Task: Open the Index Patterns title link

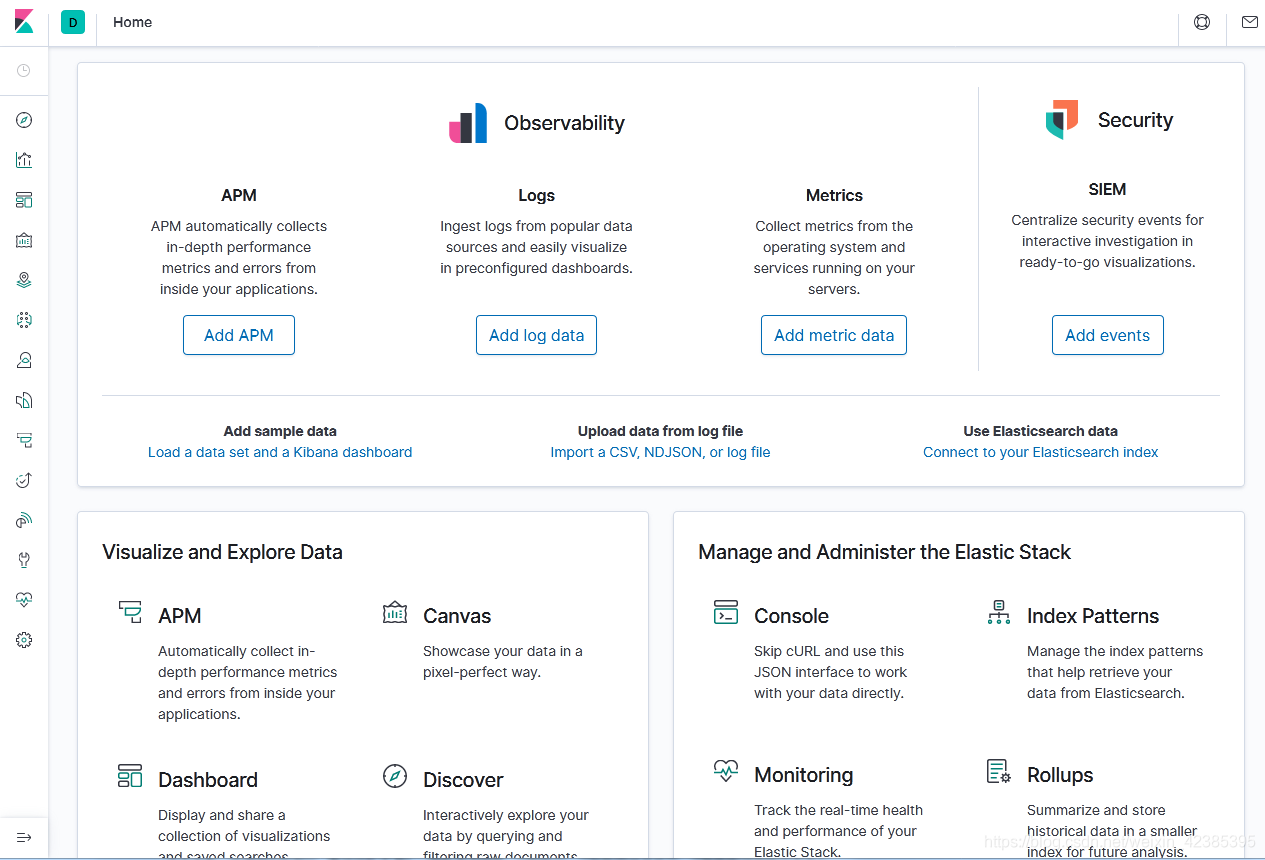Action: coord(1093,616)
